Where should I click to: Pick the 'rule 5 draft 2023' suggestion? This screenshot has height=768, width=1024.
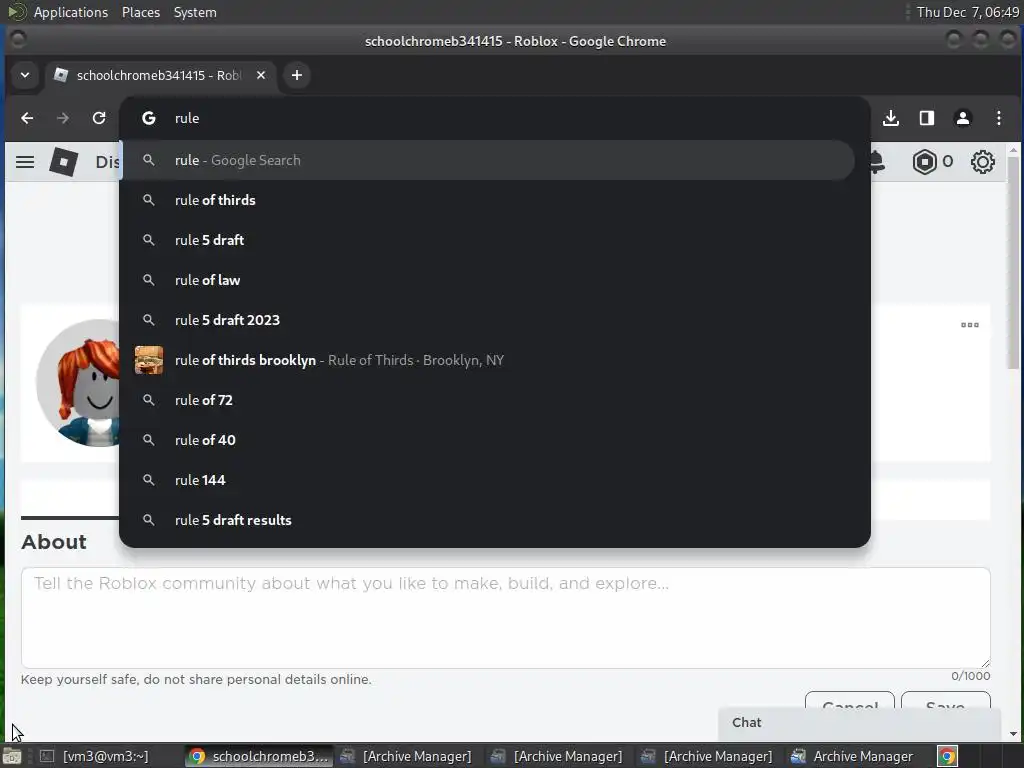488,320
